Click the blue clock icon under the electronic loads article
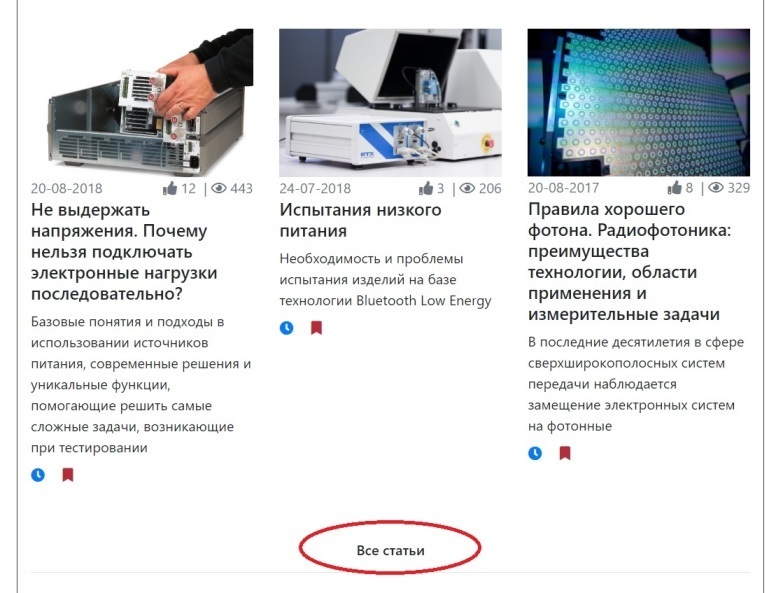The image size is (783, 593). point(38,475)
